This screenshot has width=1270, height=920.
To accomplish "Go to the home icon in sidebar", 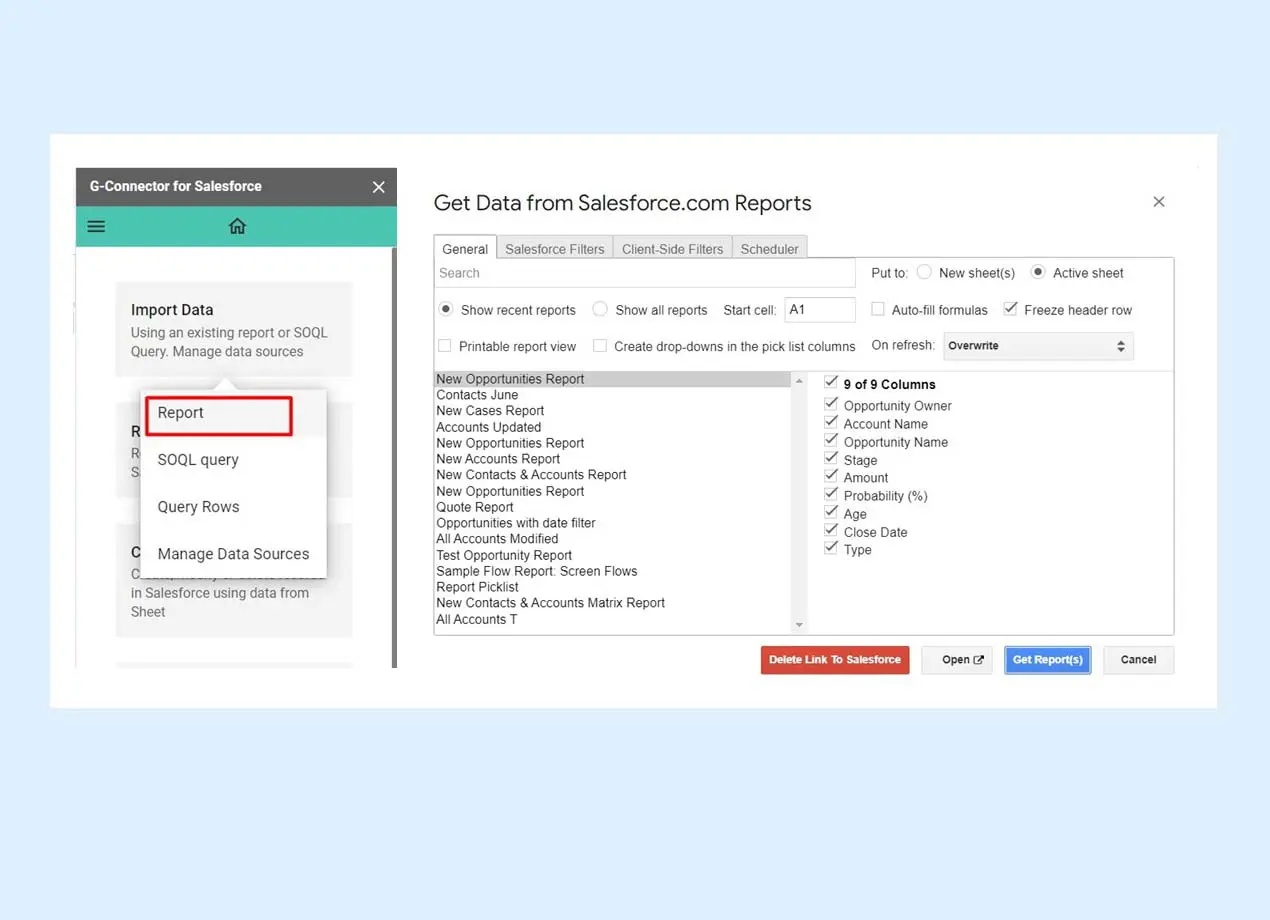I will point(237,227).
